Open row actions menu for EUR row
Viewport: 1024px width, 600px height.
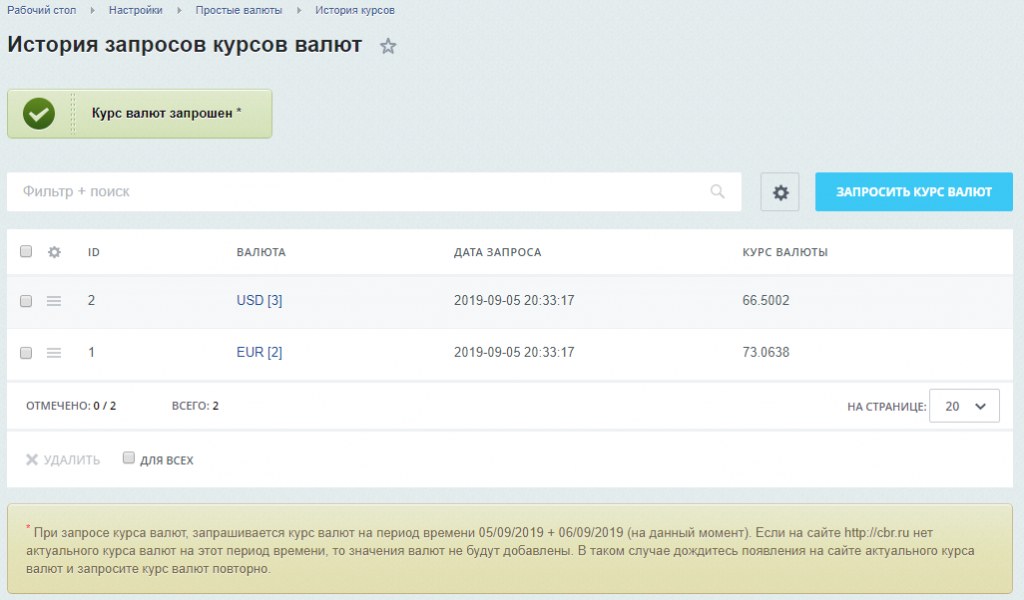tap(54, 353)
